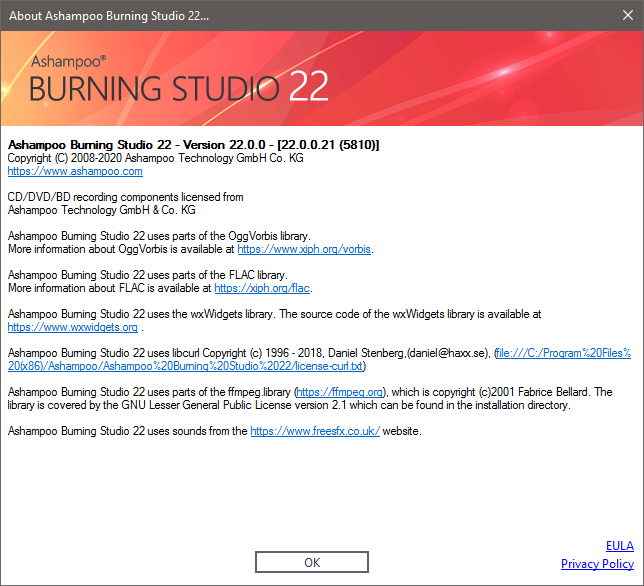This screenshot has width=644, height=586.
Task: Open the license-curl.txt file link
Action: coord(319,359)
